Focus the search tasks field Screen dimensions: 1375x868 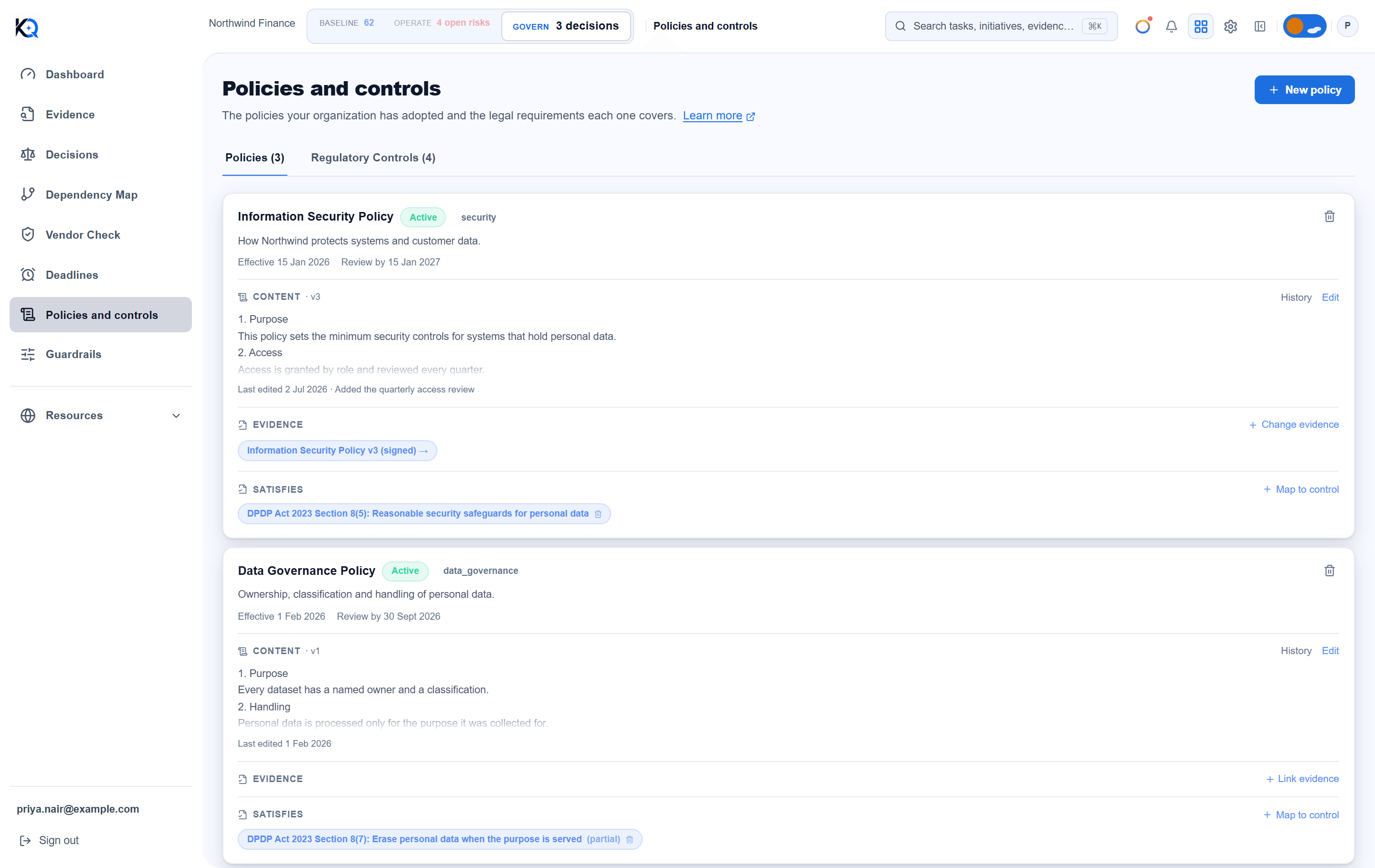pos(1001,26)
